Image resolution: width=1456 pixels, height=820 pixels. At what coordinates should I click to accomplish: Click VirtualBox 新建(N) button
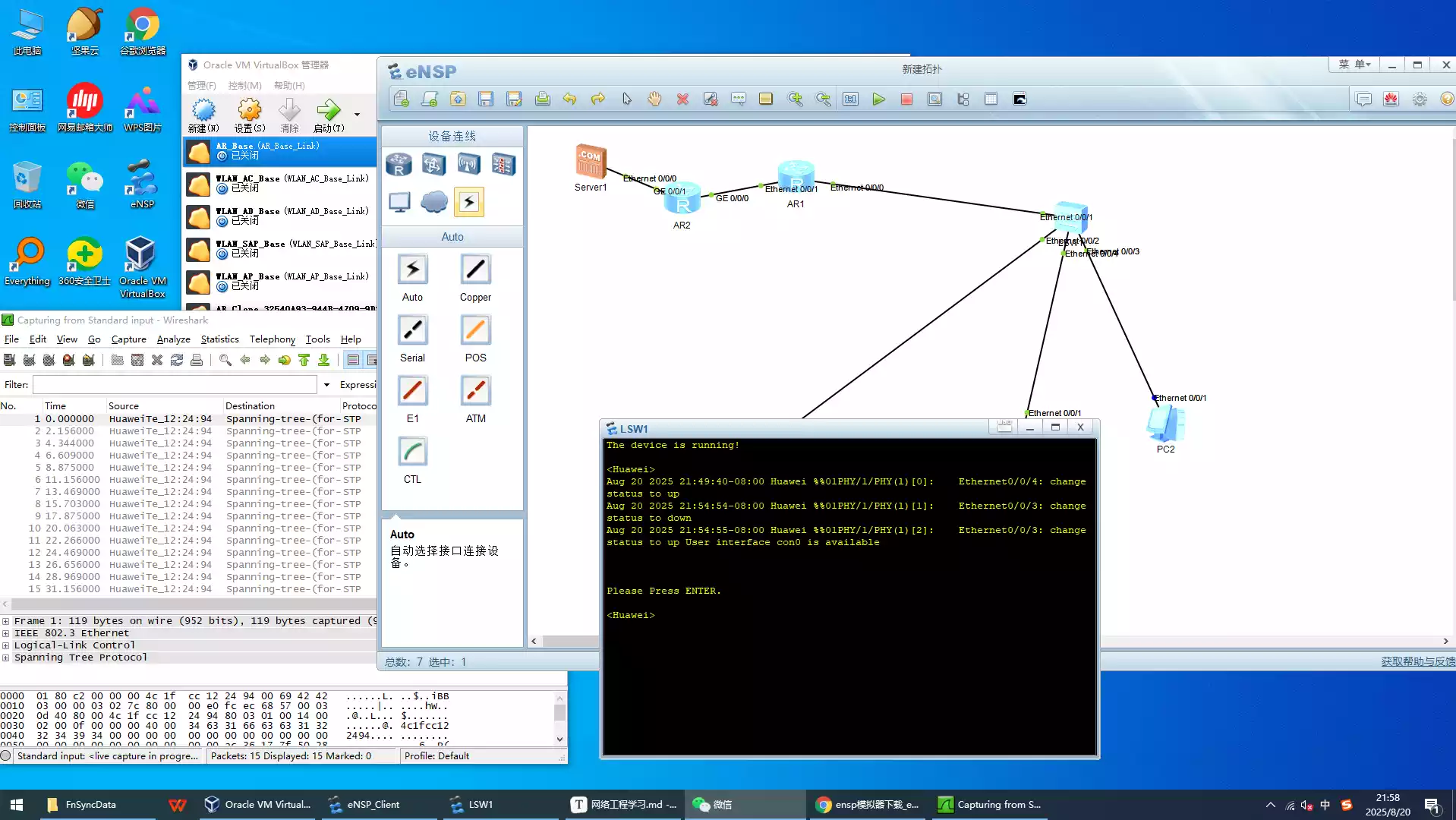[203, 115]
